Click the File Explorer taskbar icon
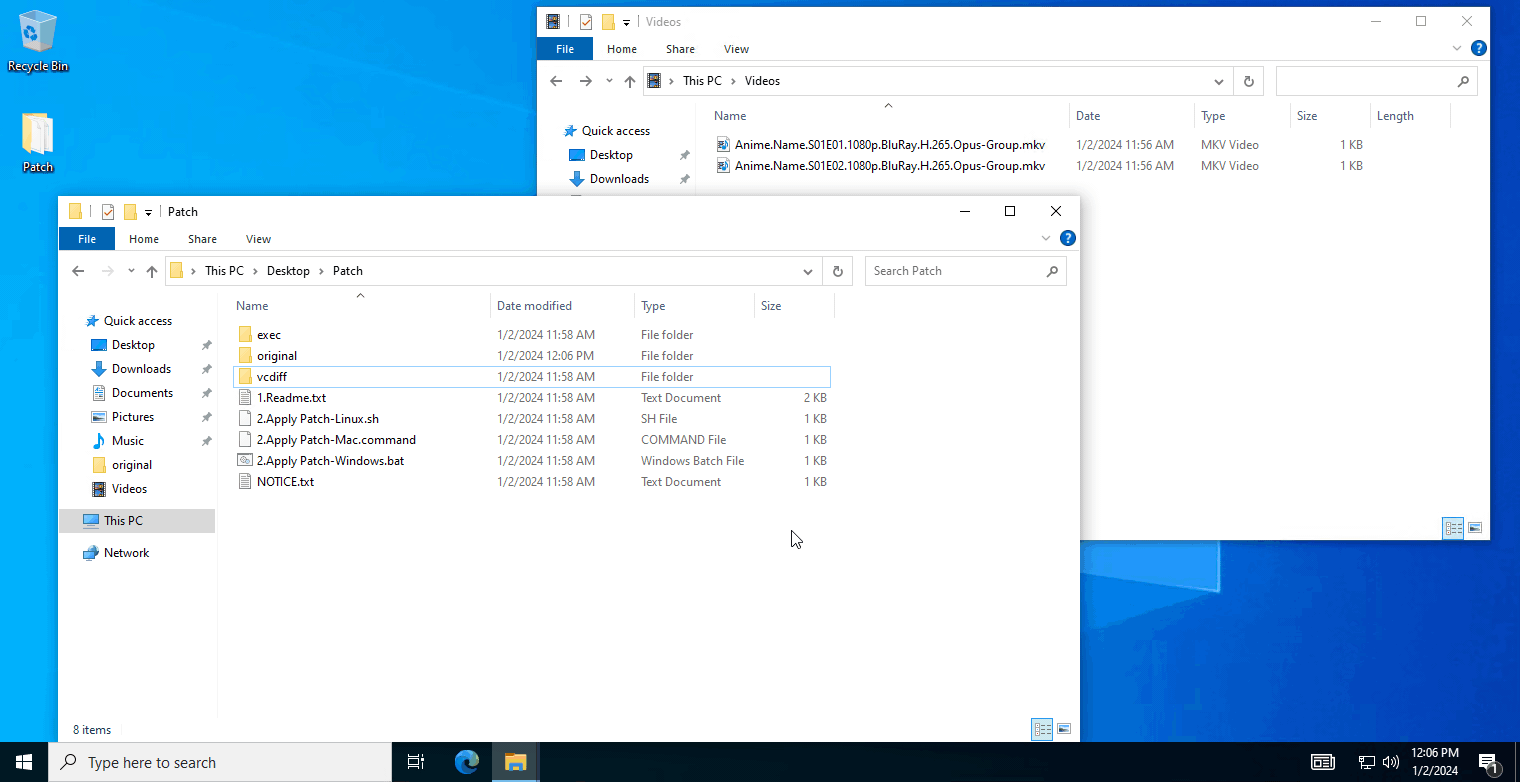This screenshot has height=782, width=1520. [515, 762]
